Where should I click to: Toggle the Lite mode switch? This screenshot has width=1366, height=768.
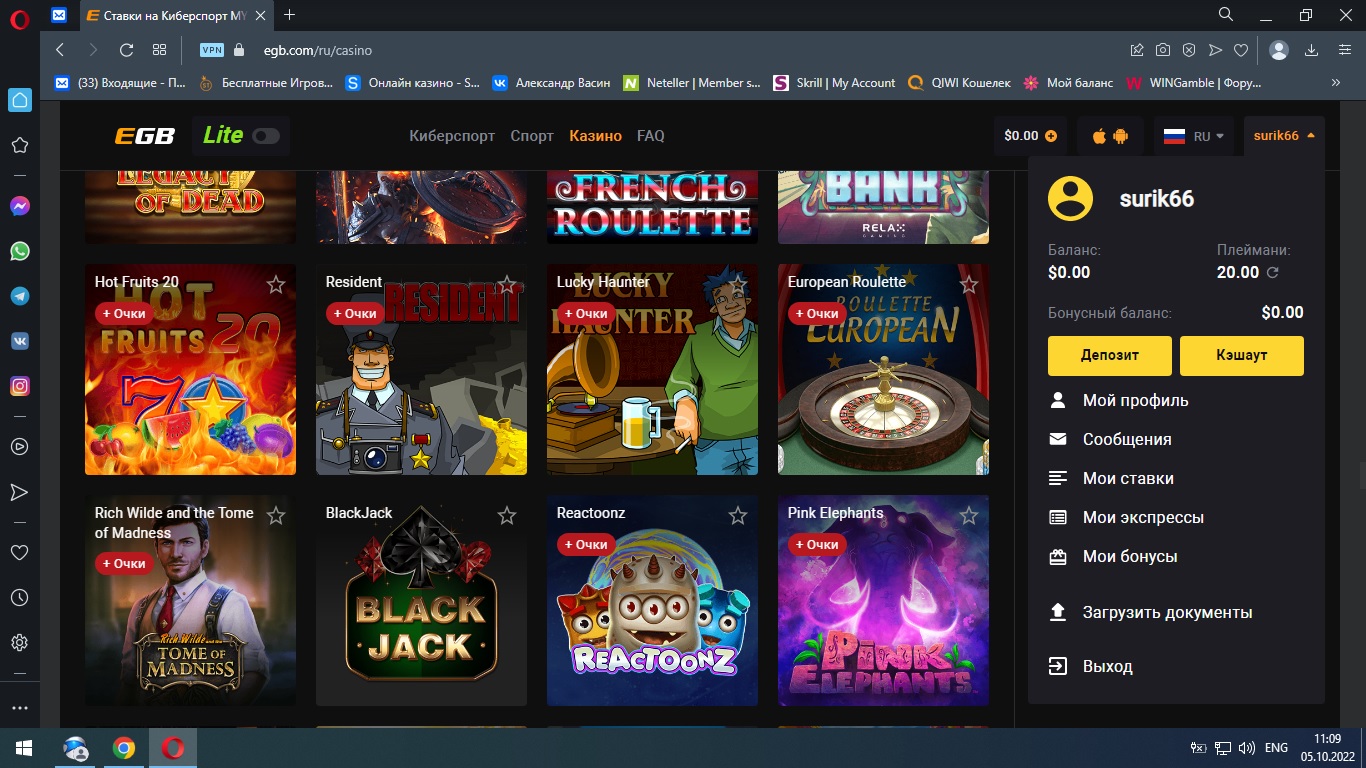coord(266,136)
